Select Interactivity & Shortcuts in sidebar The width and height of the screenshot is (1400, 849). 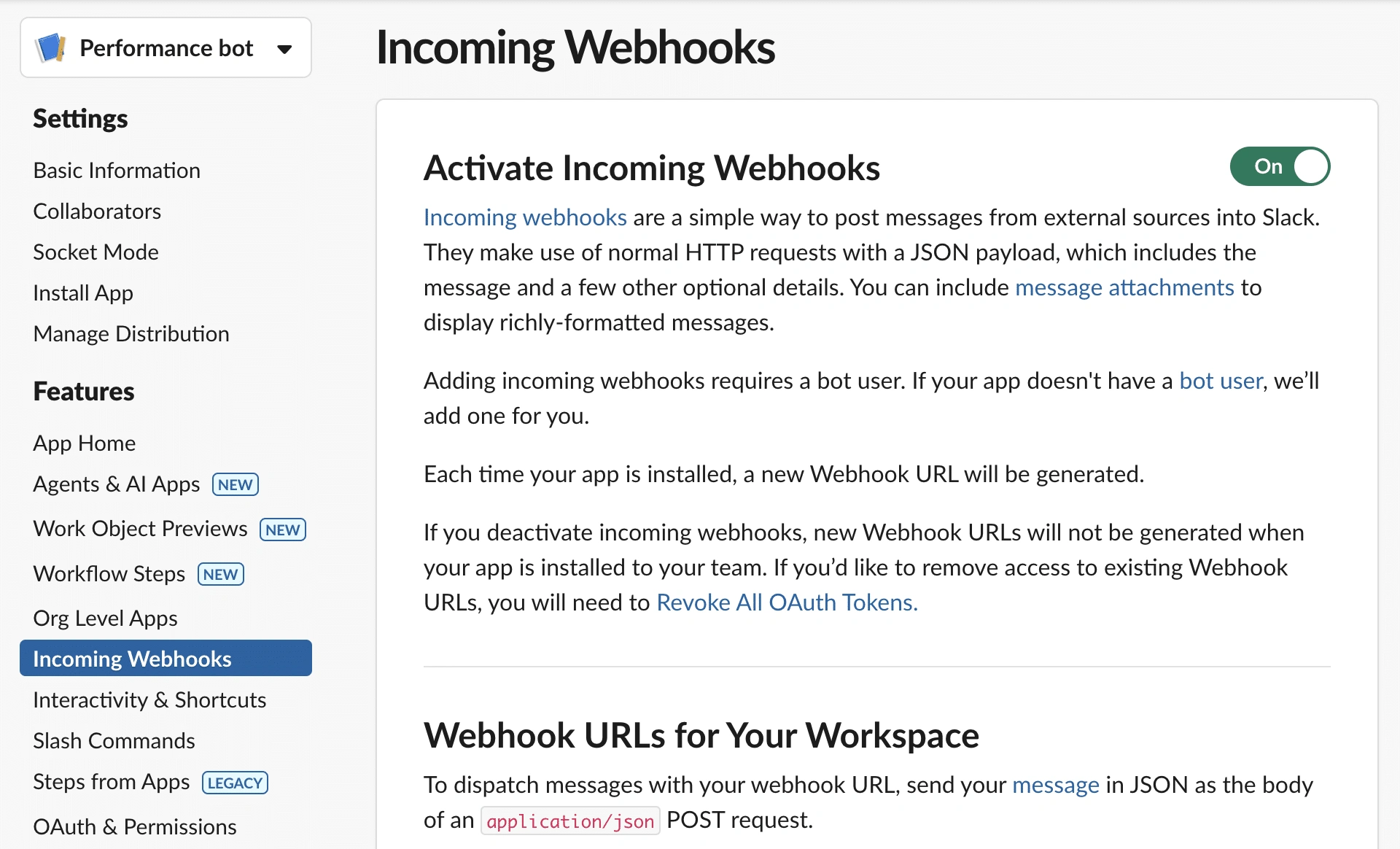(x=149, y=700)
